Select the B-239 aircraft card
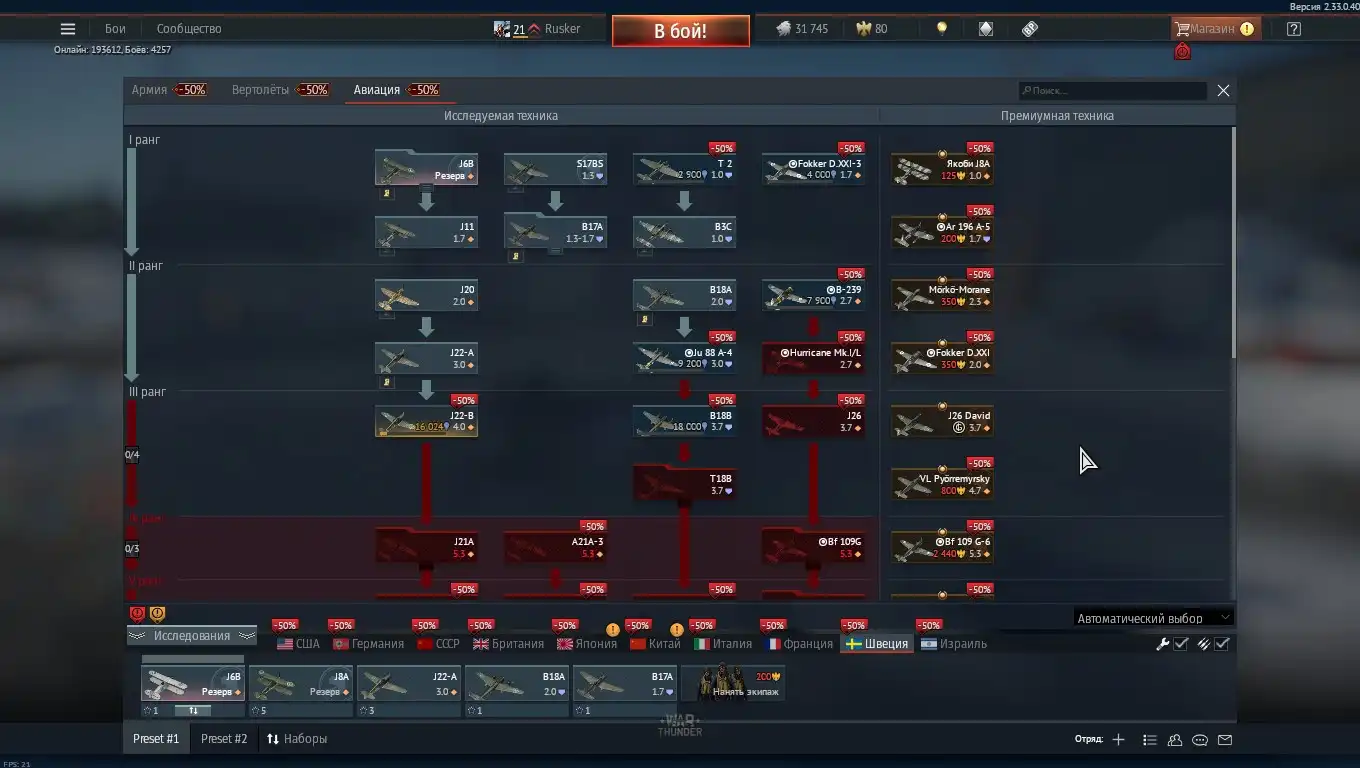 813,296
